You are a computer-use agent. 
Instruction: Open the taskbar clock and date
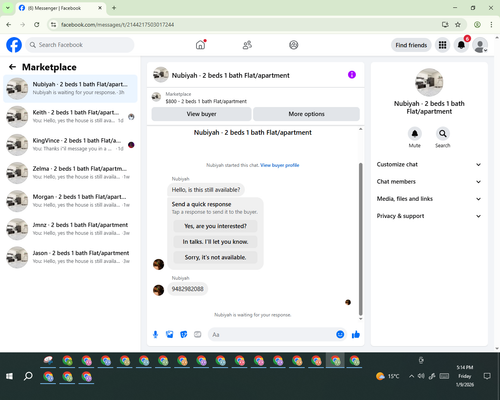pos(465,376)
